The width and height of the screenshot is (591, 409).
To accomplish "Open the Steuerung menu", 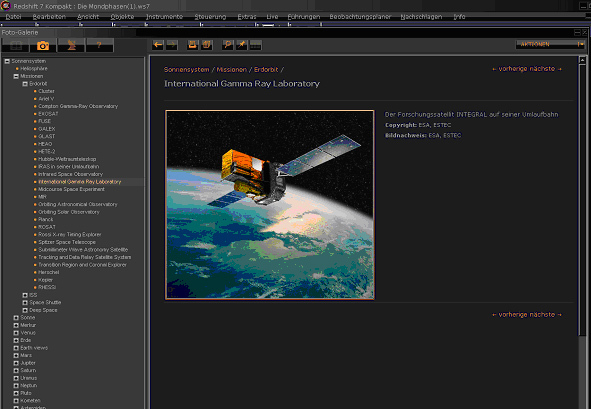I will point(210,17).
